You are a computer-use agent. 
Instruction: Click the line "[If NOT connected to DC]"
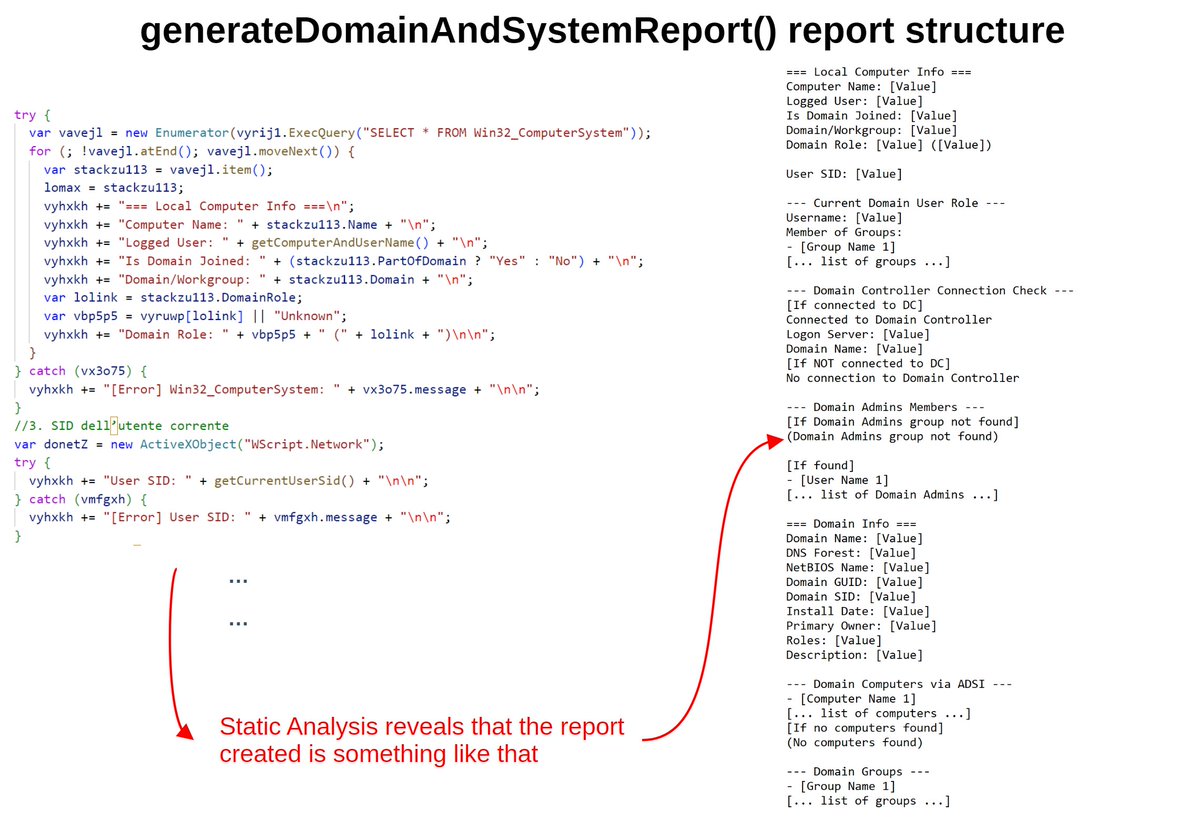(868, 363)
